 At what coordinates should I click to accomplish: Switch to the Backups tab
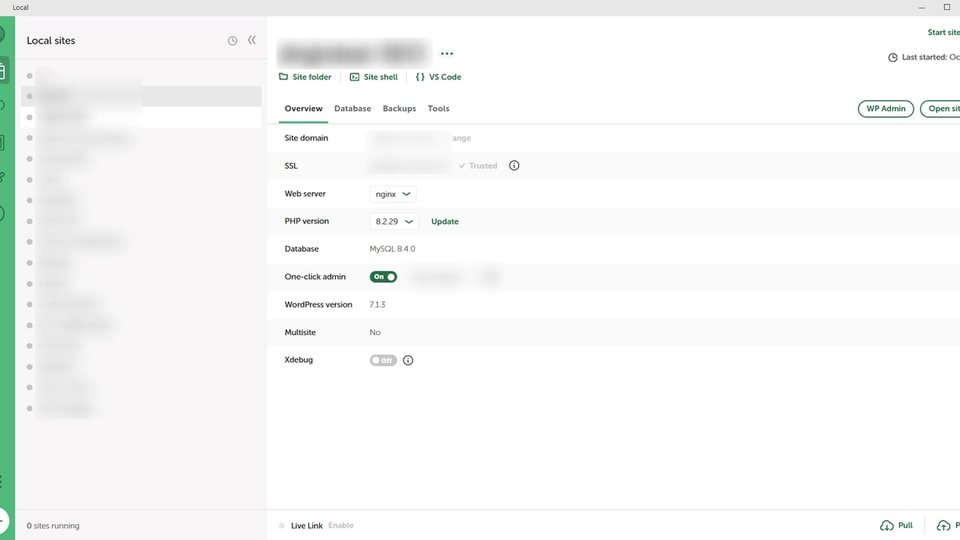(399, 108)
